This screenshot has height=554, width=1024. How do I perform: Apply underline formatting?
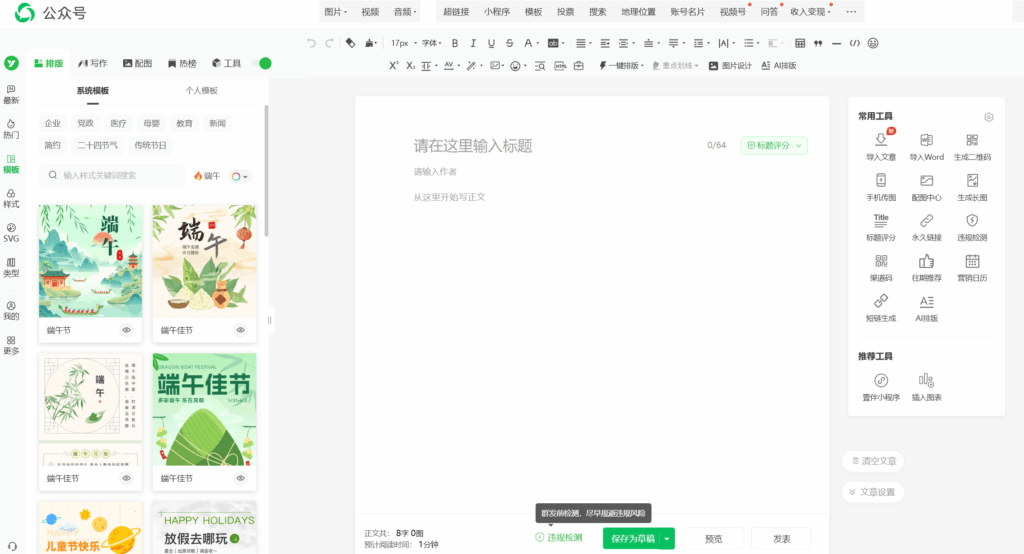(x=491, y=43)
